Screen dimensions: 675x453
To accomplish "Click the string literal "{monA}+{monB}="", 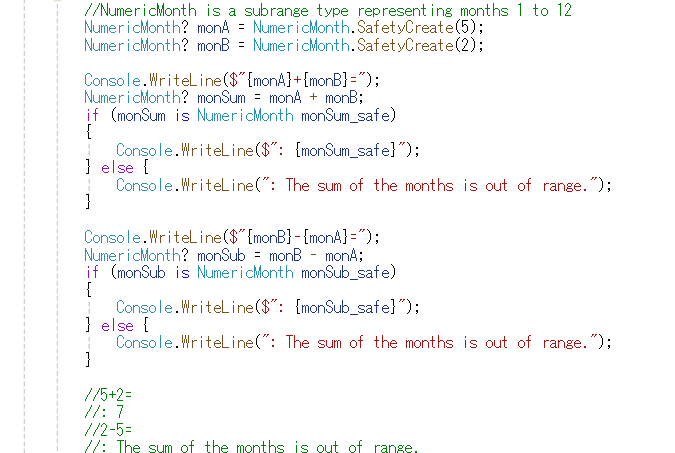I will [x=302, y=80].
